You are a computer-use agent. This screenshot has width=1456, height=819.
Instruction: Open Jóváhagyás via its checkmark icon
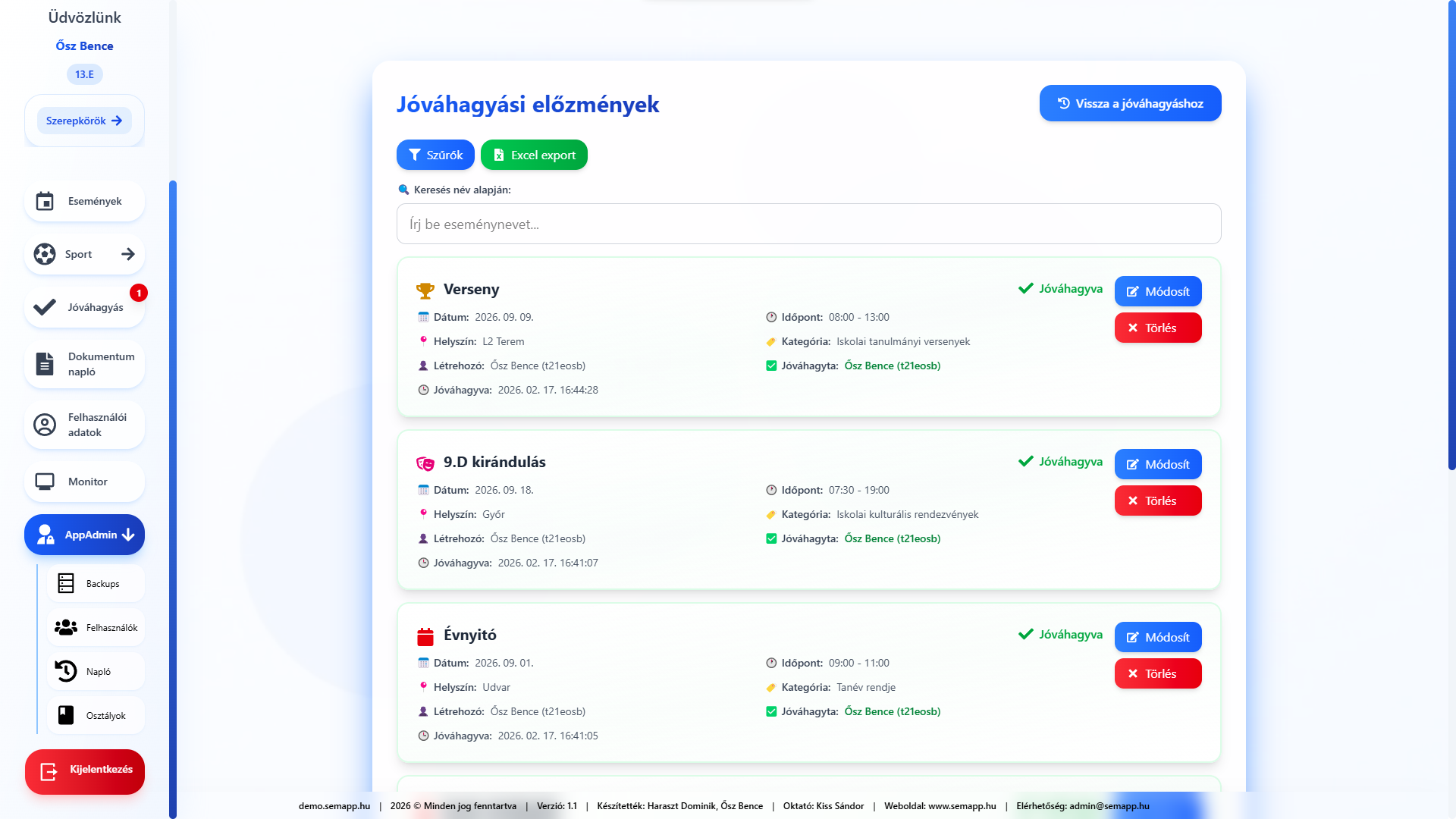pyautogui.click(x=45, y=307)
